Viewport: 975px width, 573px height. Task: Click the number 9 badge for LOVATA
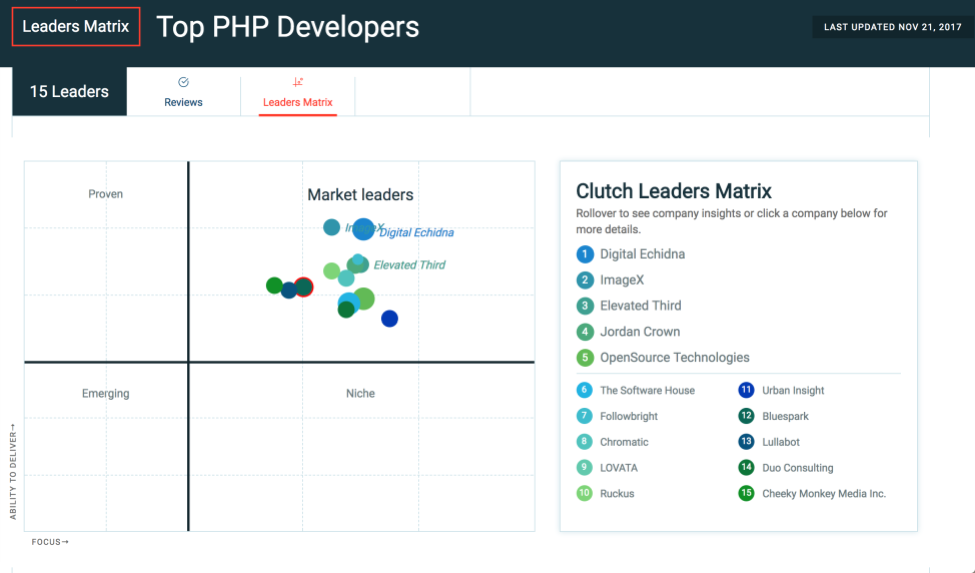pyautogui.click(x=585, y=467)
